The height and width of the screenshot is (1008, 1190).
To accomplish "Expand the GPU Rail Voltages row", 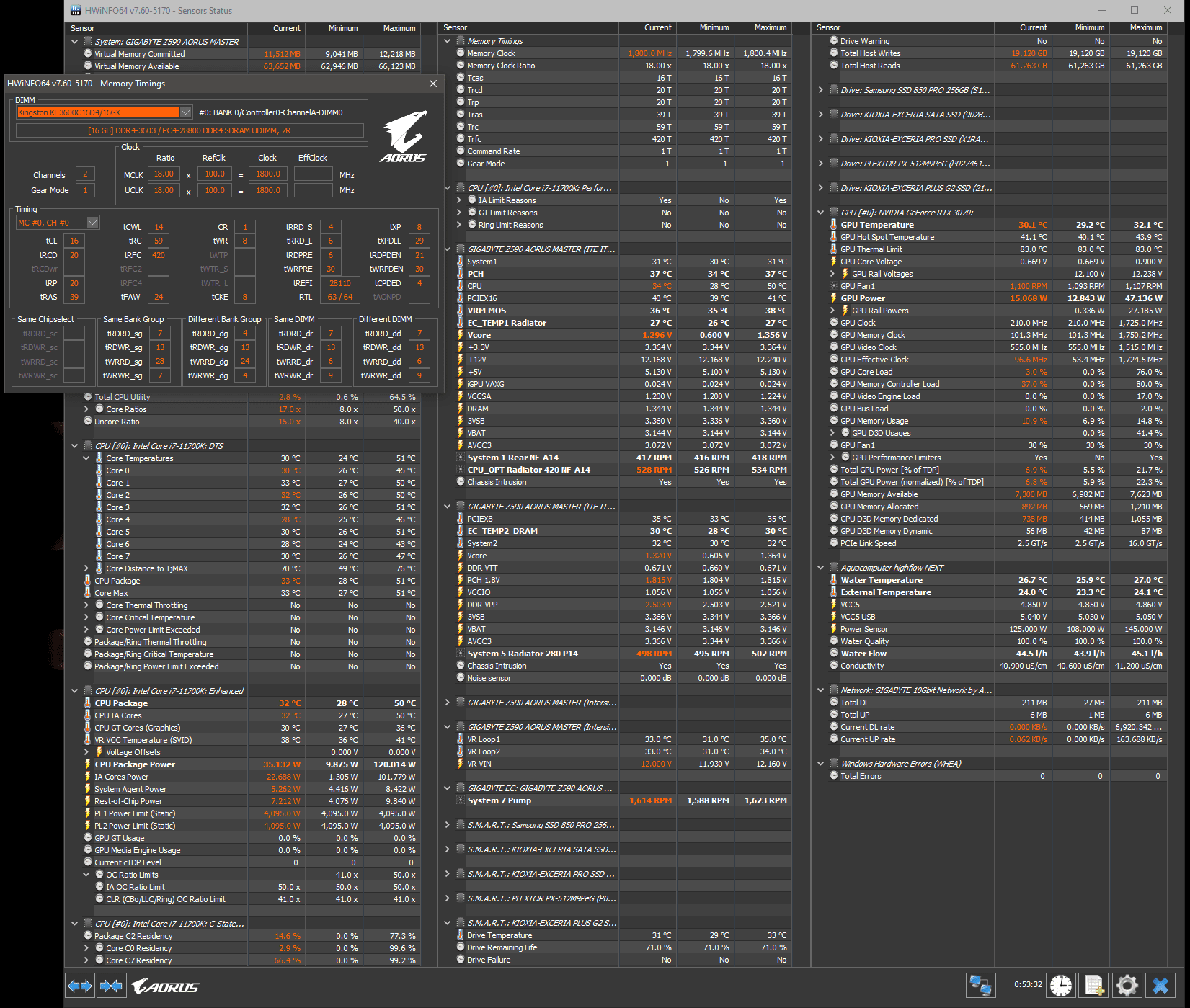I will click(x=832, y=274).
